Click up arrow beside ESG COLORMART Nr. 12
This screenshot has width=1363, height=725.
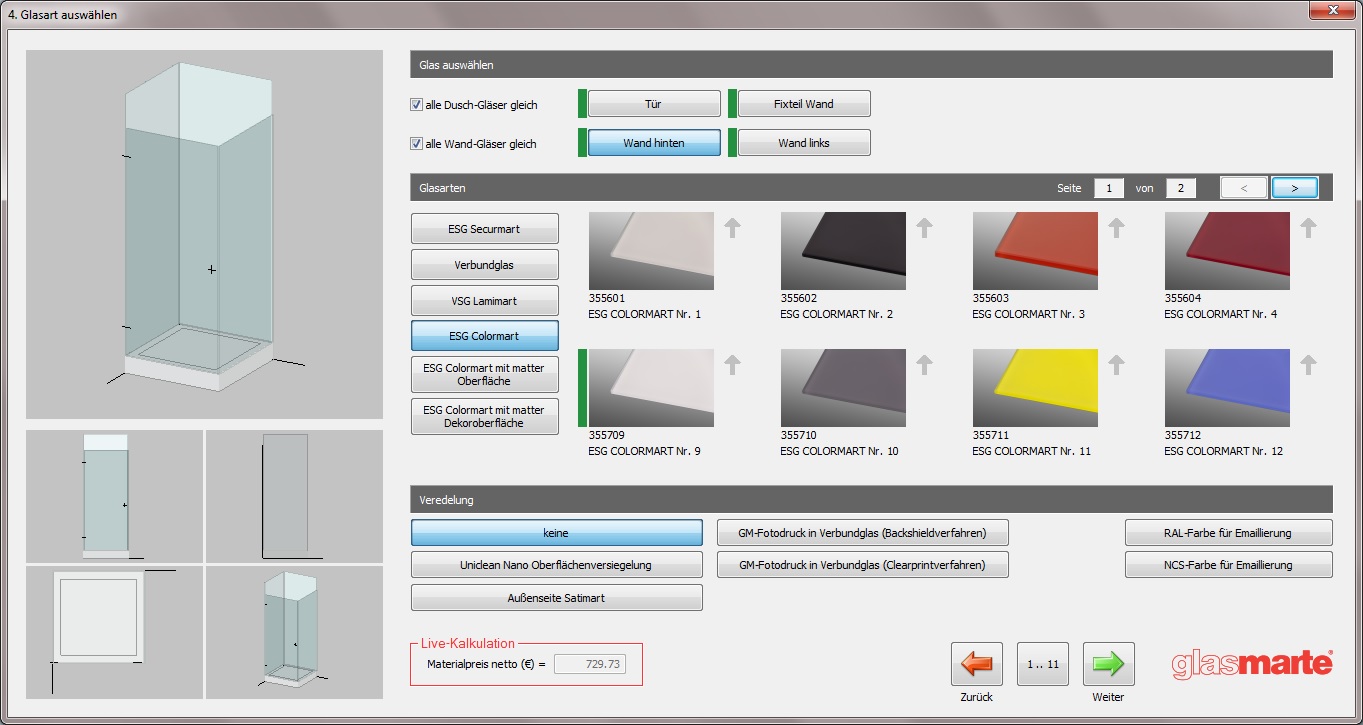tap(1309, 365)
